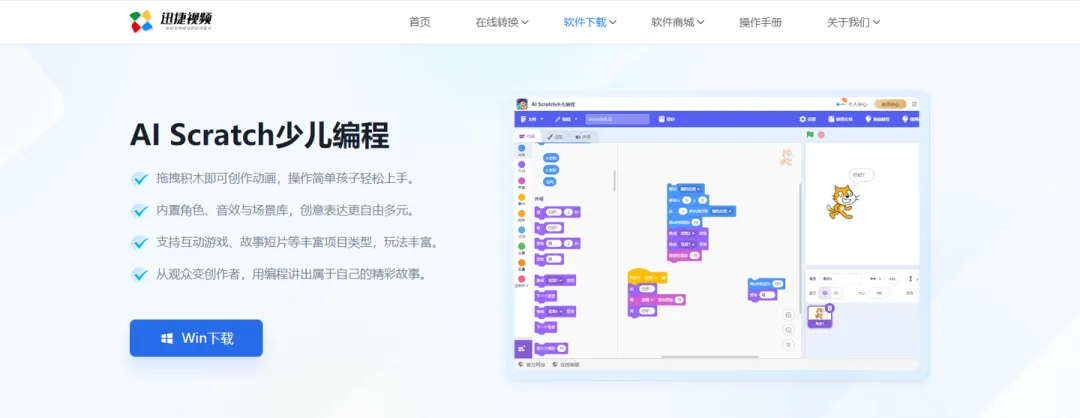Toggle the checkbox beside the x坐标 block
This screenshot has height=418, width=1080.
pyautogui.click(x=538, y=157)
